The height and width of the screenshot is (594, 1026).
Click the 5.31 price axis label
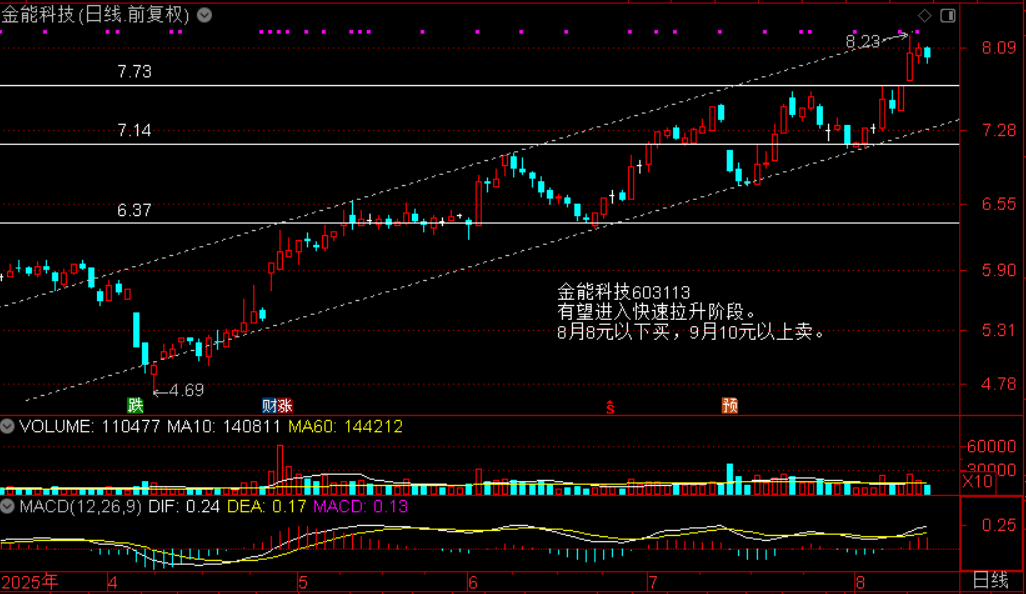[999, 330]
